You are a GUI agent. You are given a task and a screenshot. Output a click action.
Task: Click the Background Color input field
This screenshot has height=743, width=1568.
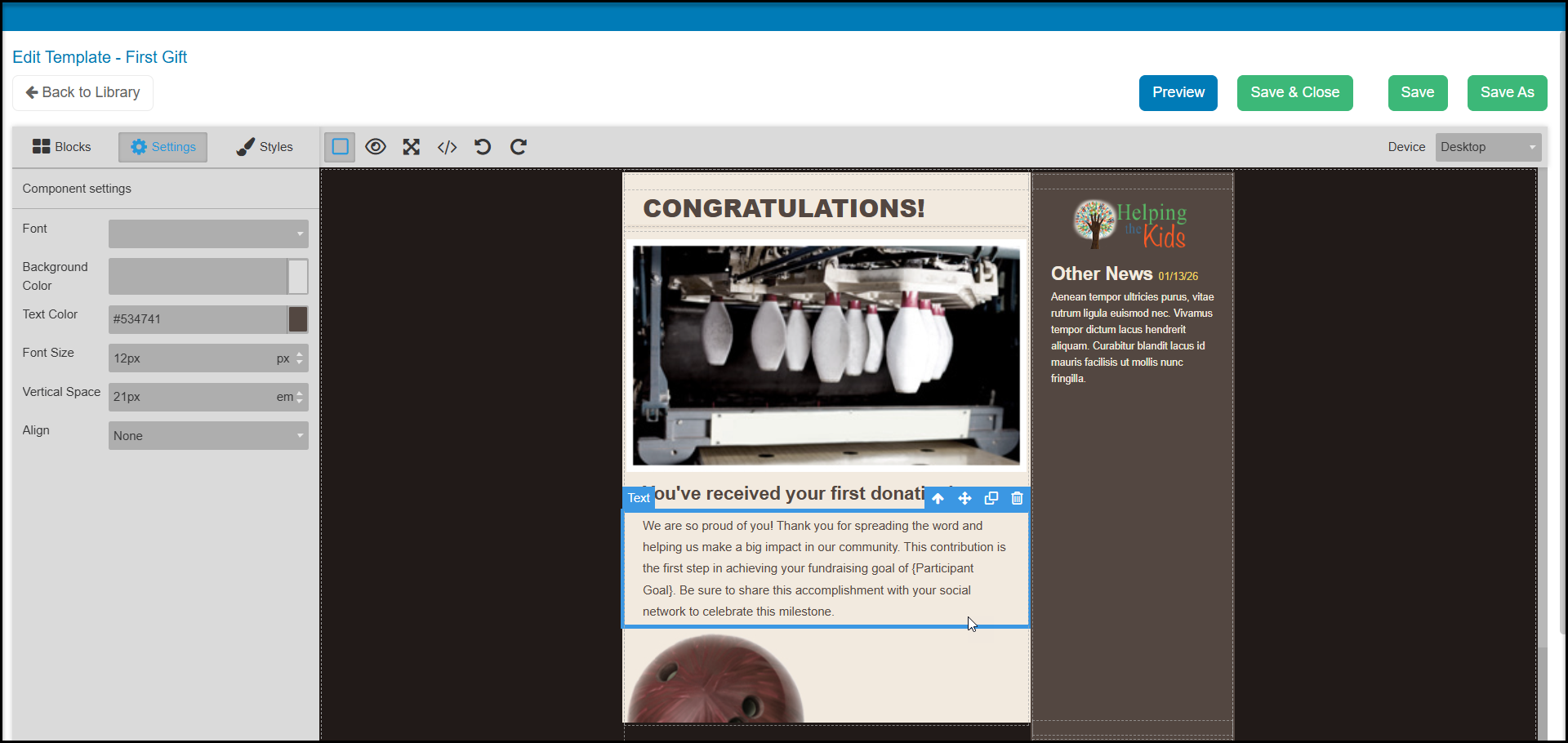[x=198, y=276]
